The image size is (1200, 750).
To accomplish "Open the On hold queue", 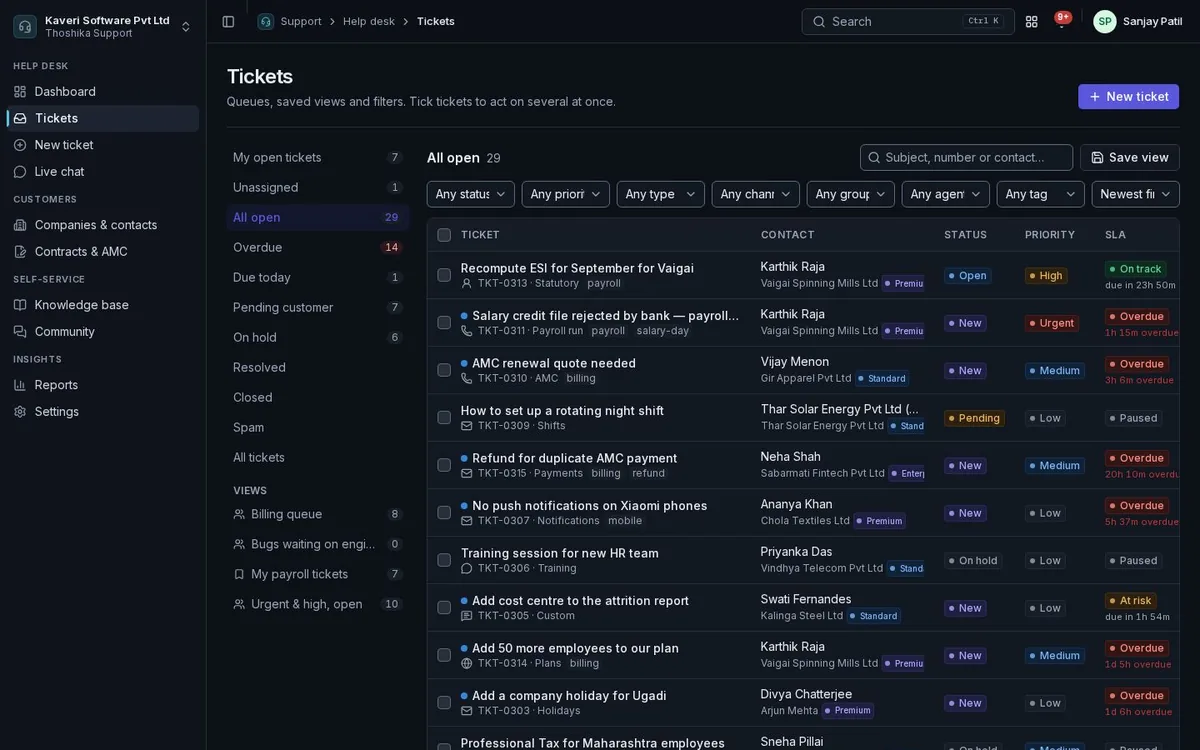I will (x=318, y=337).
